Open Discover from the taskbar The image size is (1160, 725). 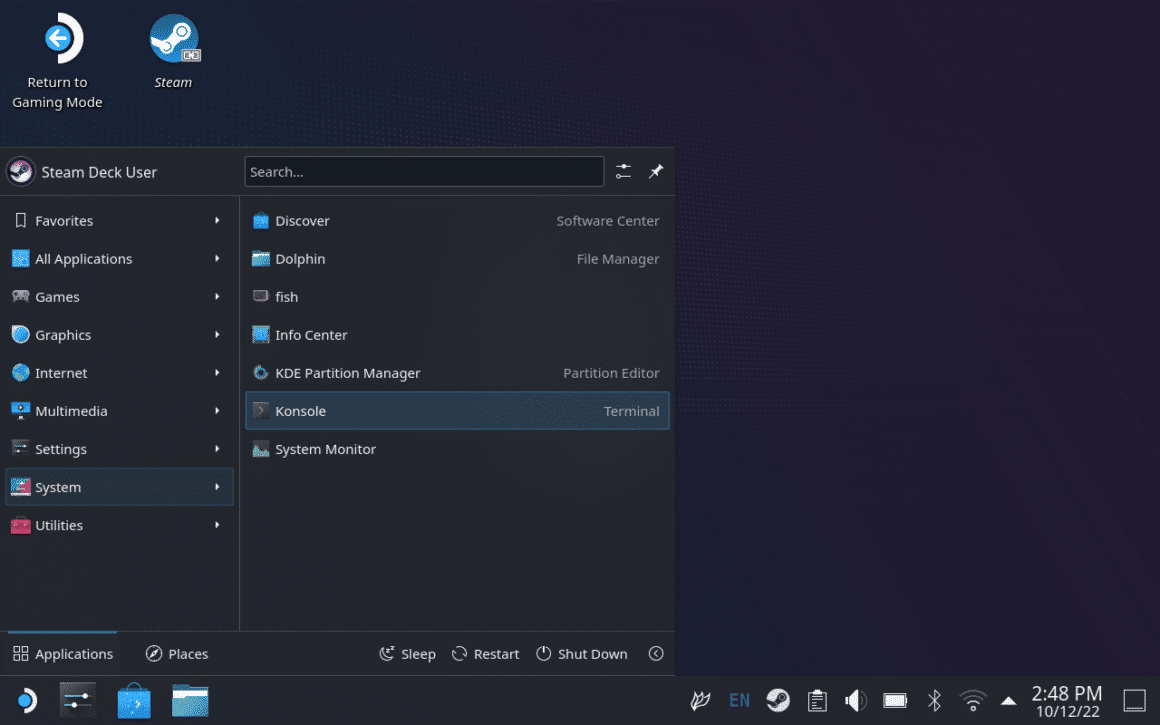[x=134, y=700]
